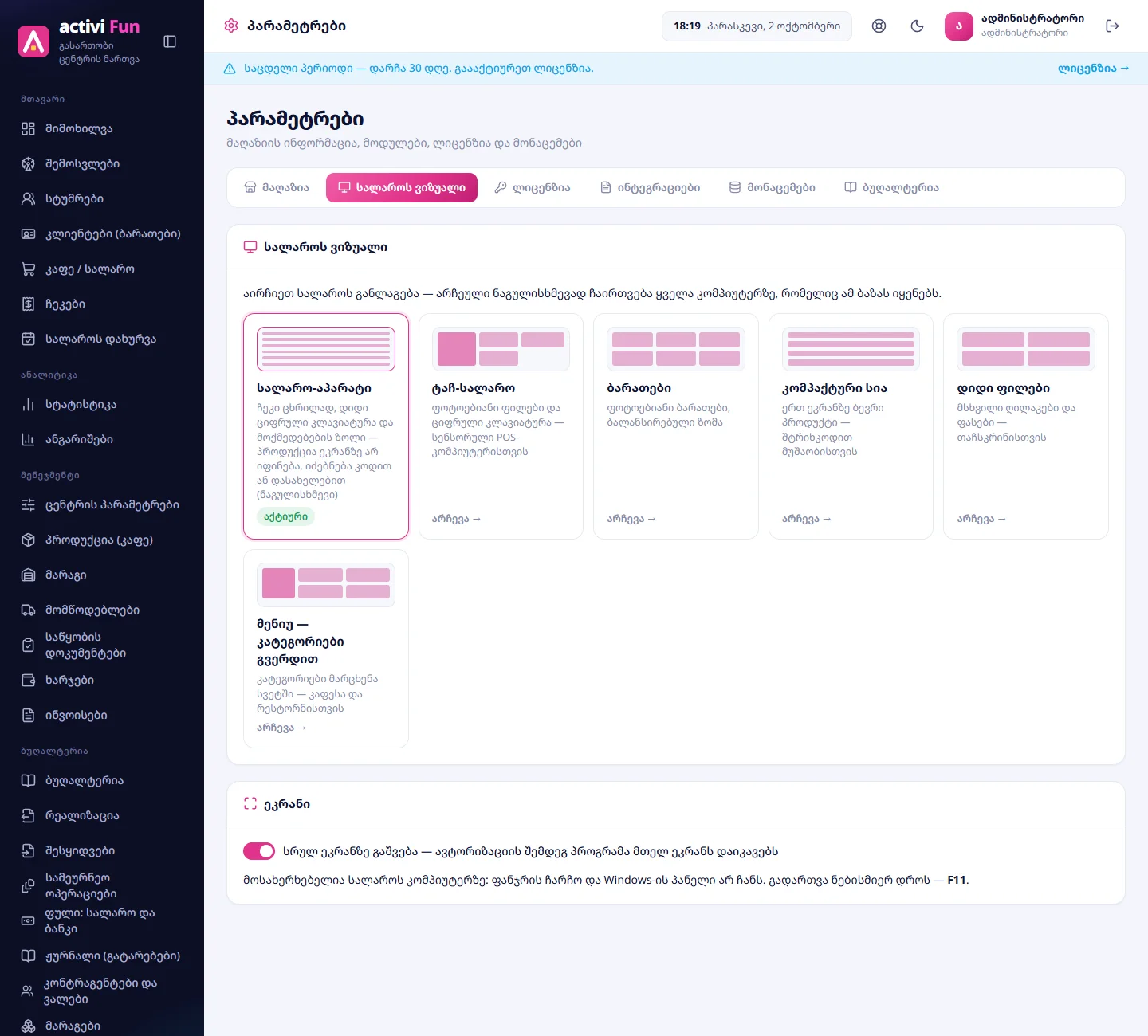Switch to the ლიცენზია tab

533,188
